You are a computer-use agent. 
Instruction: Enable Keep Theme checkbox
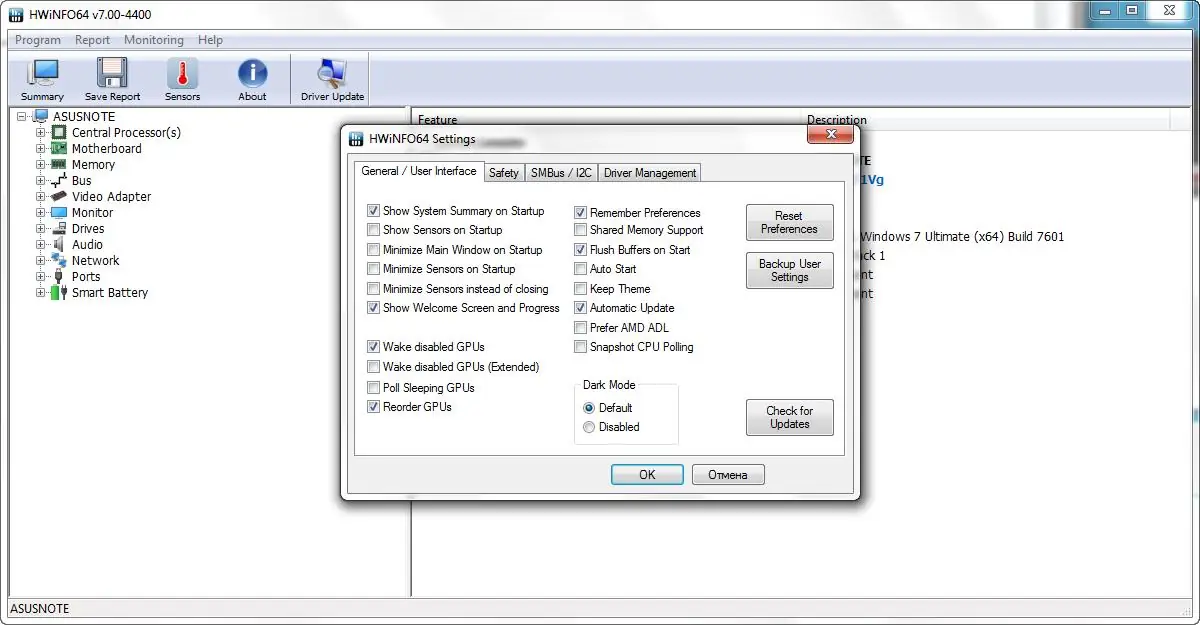[581, 289]
